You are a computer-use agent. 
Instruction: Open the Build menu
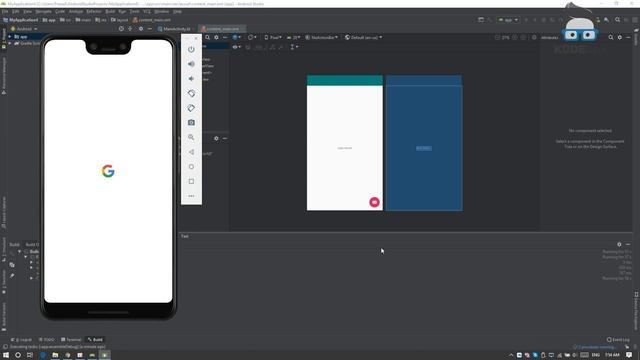tap(110, 11)
